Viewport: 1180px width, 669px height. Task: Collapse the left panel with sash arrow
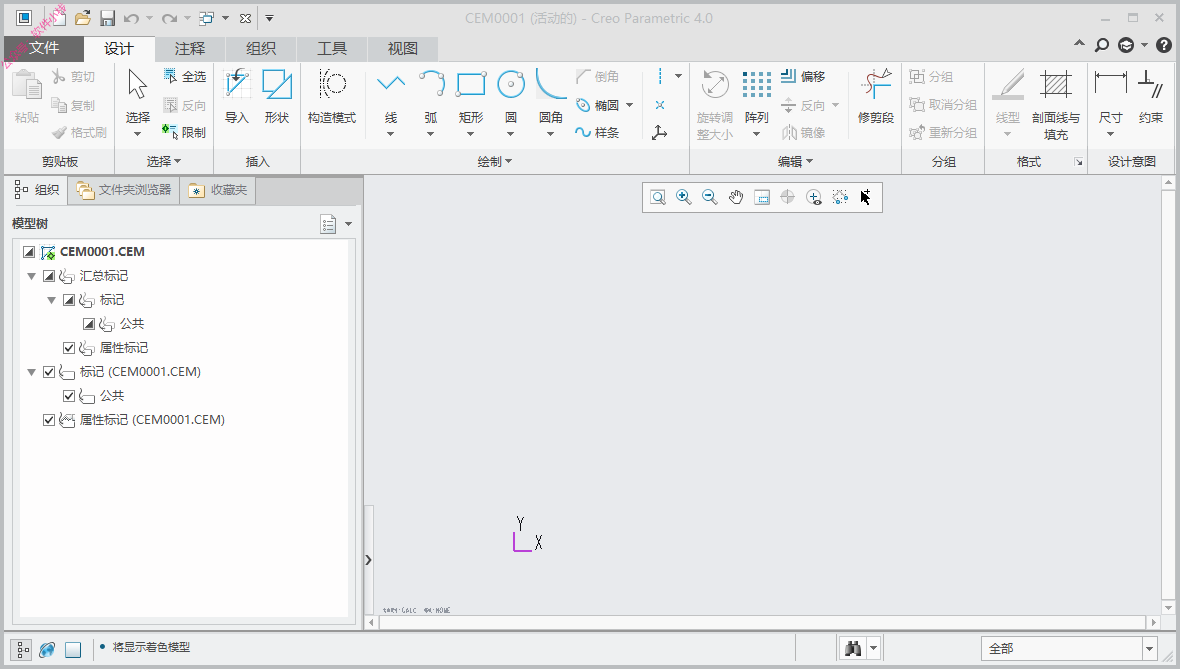point(369,560)
